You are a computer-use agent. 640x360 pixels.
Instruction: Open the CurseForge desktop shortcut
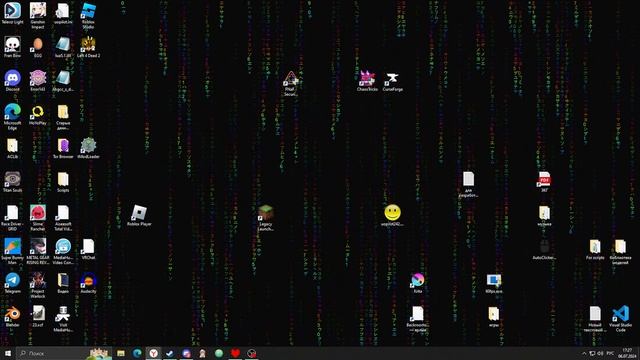pyautogui.click(x=393, y=81)
